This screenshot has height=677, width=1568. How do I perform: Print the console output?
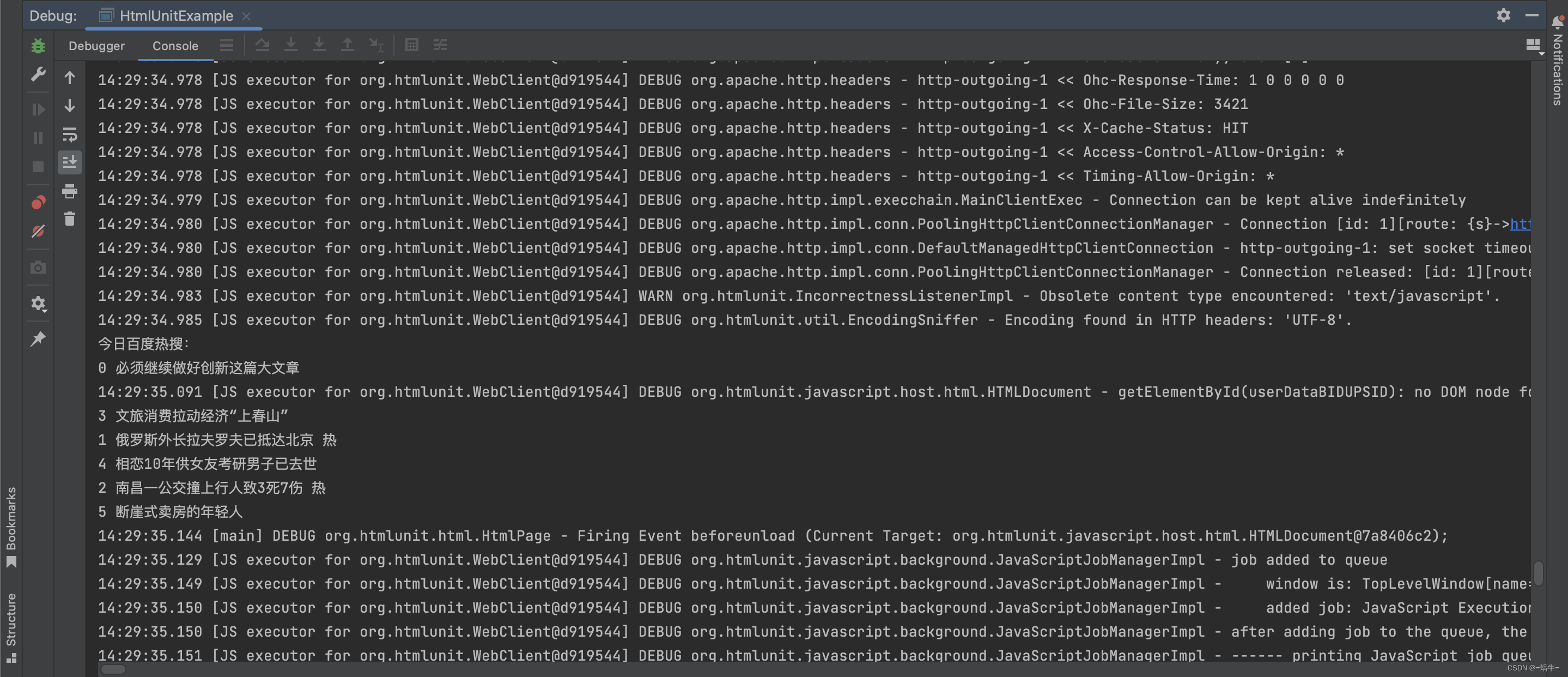(x=70, y=191)
